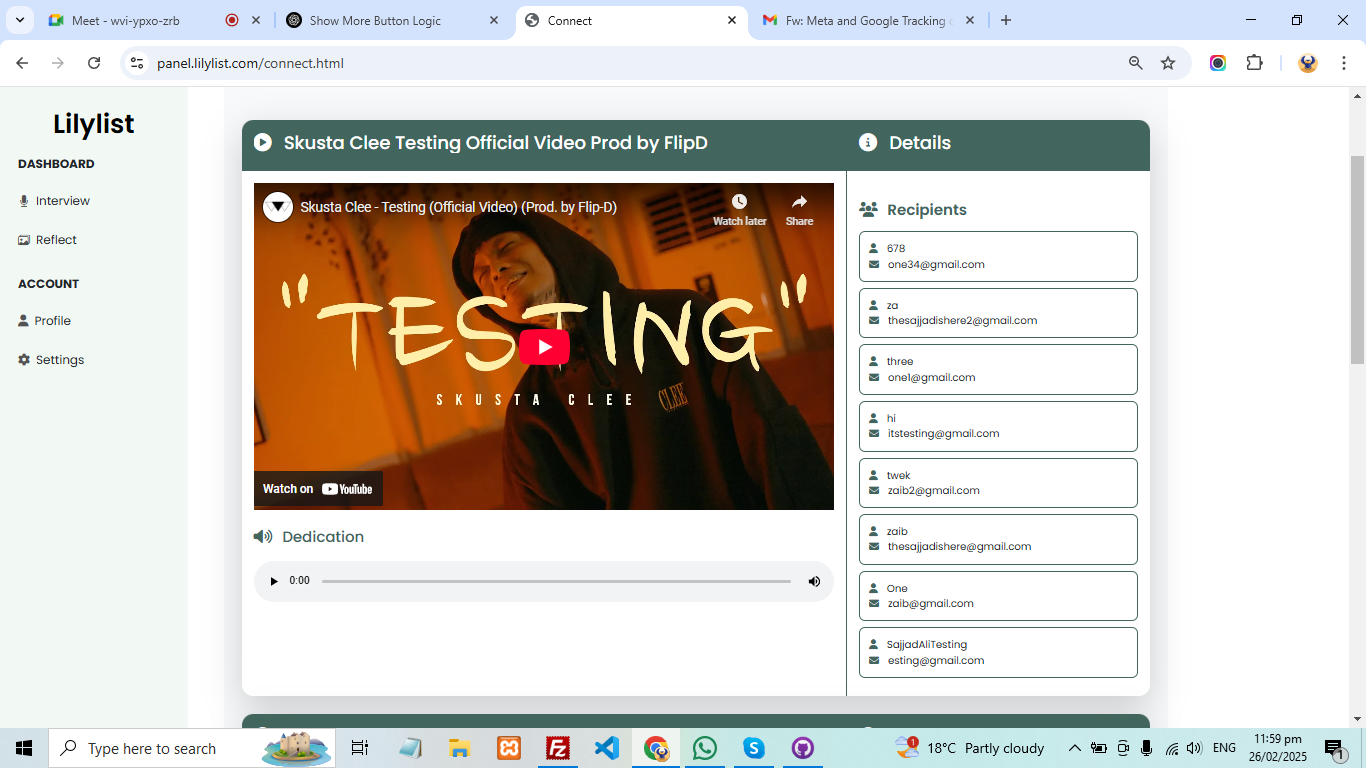
Task: Play the YouTube video with red button
Action: 544,347
